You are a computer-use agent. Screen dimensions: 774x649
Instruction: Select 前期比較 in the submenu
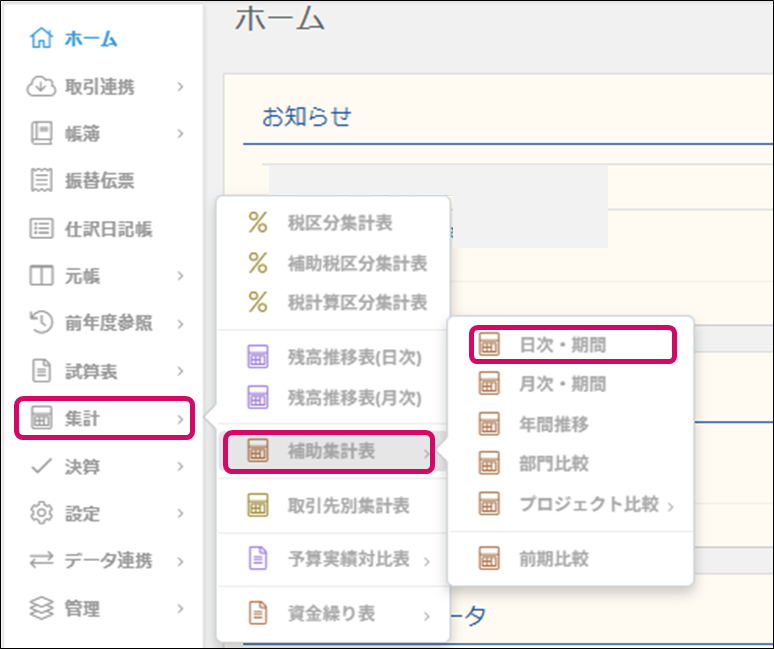click(x=553, y=558)
